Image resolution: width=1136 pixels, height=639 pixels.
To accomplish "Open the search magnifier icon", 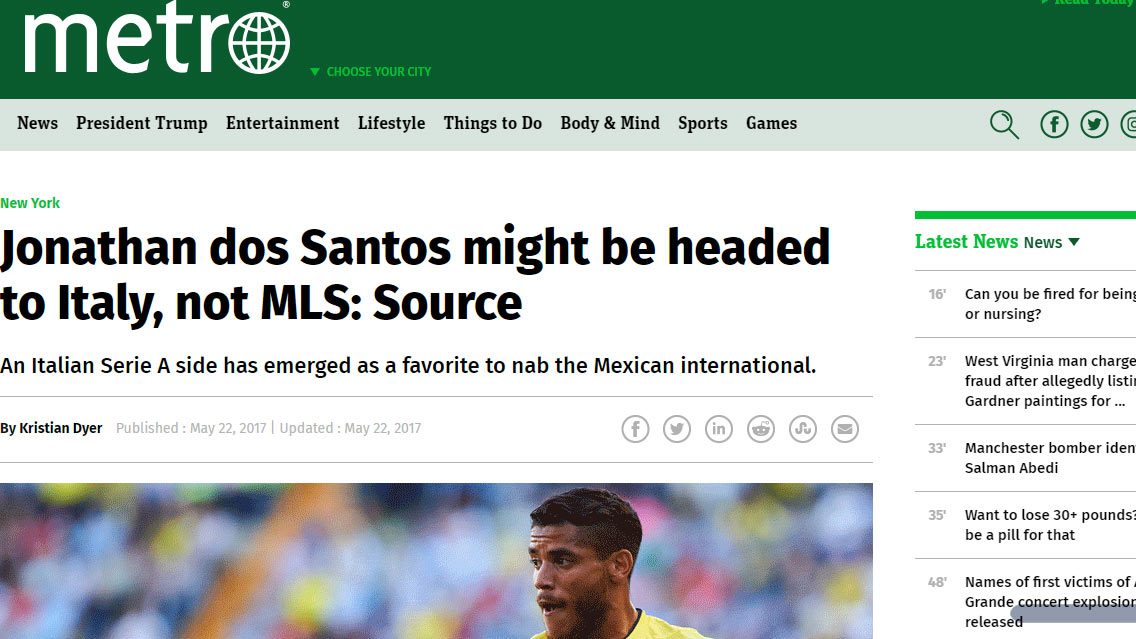I will 1004,125.
